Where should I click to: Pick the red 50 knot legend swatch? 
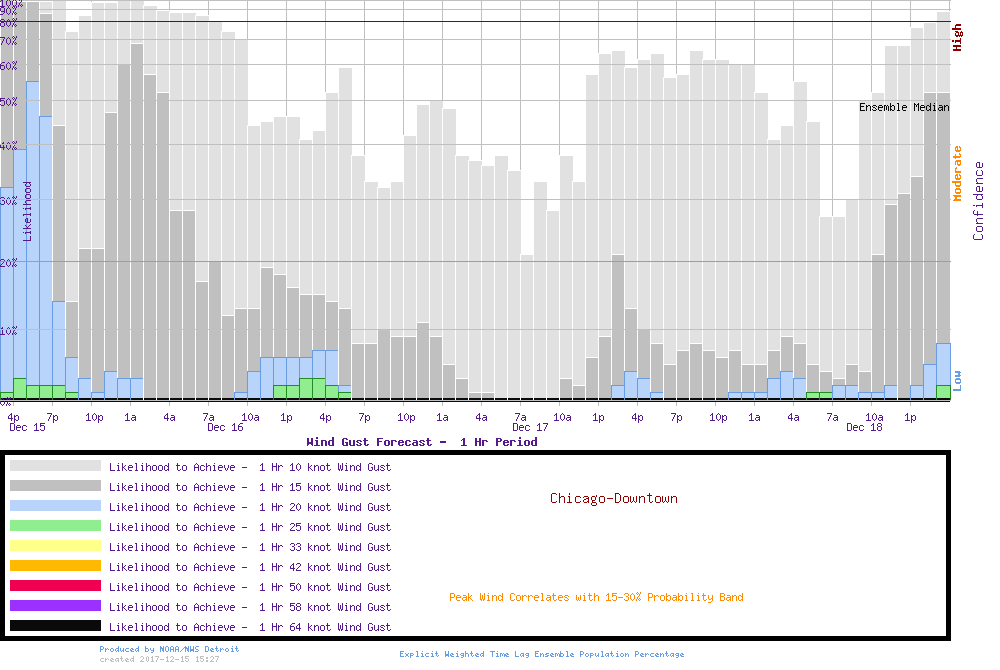point(55,586)
